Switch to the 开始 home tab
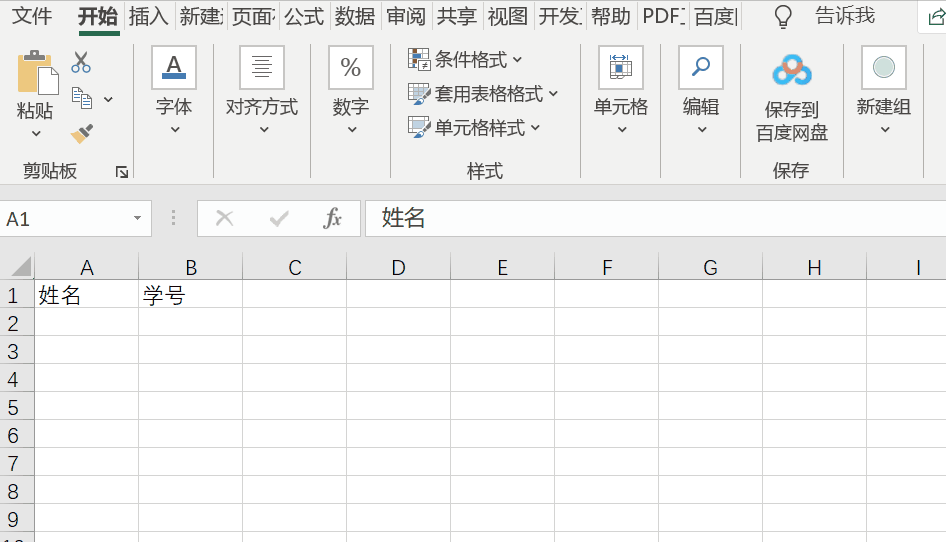The height and width of the screenshot is (542, 946). [x=98, y=16]
